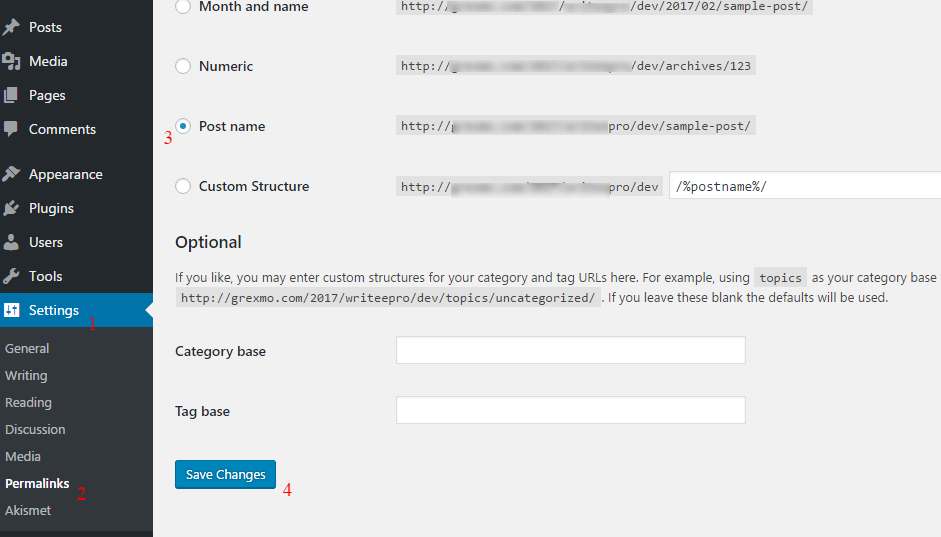Select the Numeric permalink radio button
The height and width of the screenshot is (537, 941).
[183, 66]
